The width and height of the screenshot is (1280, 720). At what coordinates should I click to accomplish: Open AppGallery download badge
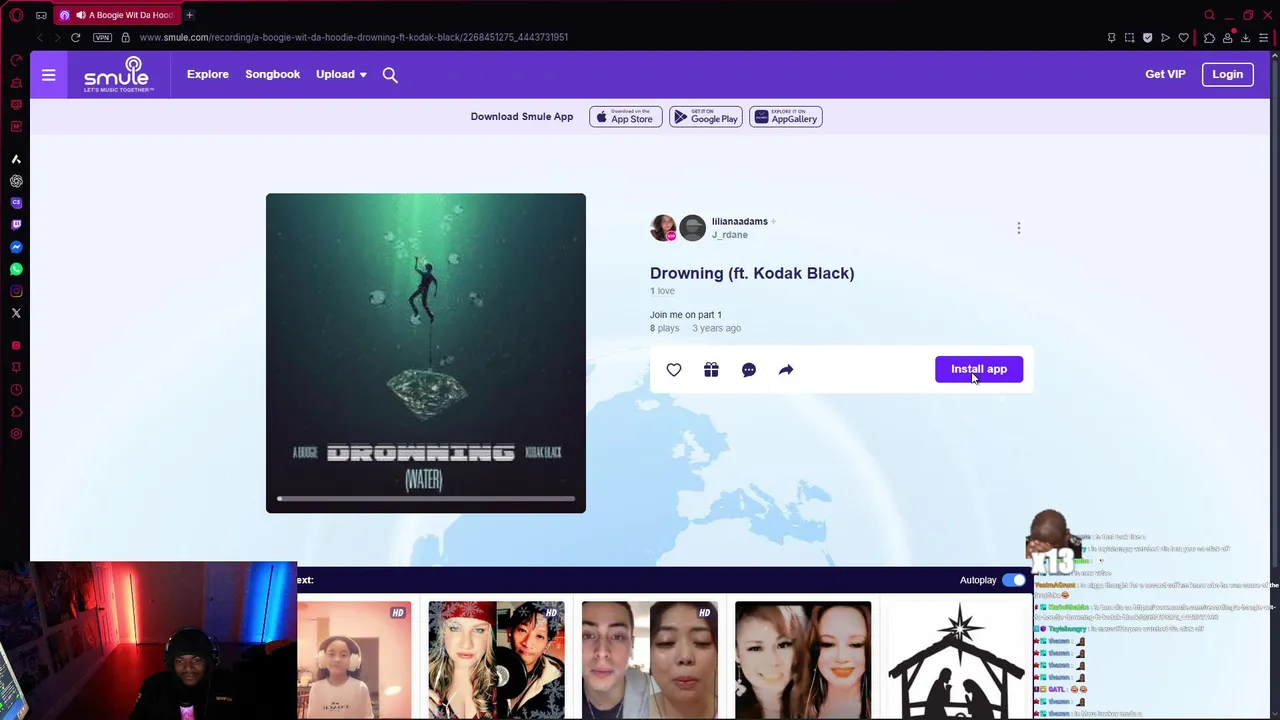[786, 117]
